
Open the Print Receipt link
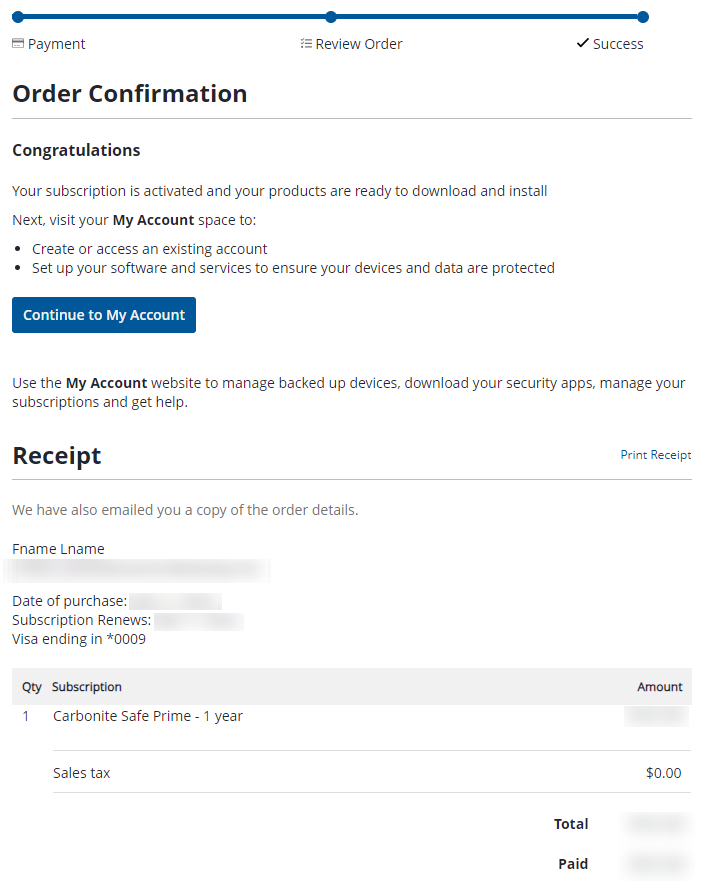[x=656, y=455]
